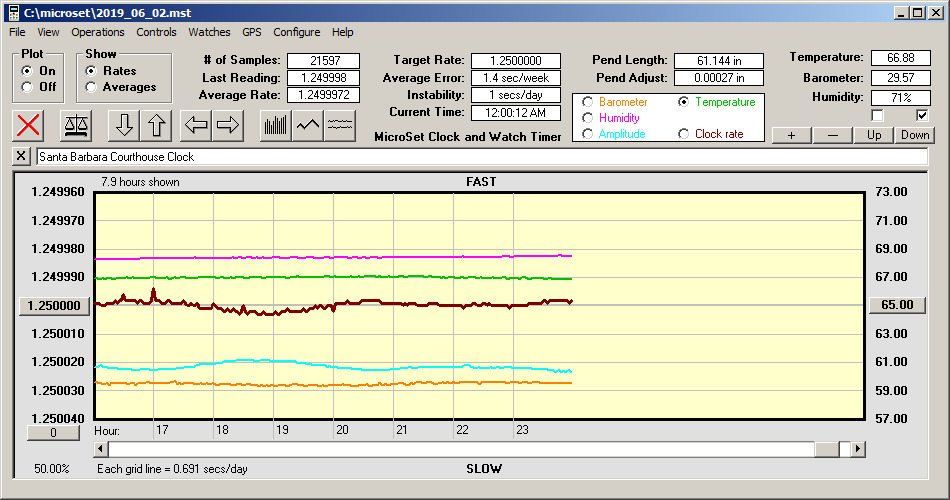
Task: Choose the Clock rate radio option
Action: (x=683, y=134)
